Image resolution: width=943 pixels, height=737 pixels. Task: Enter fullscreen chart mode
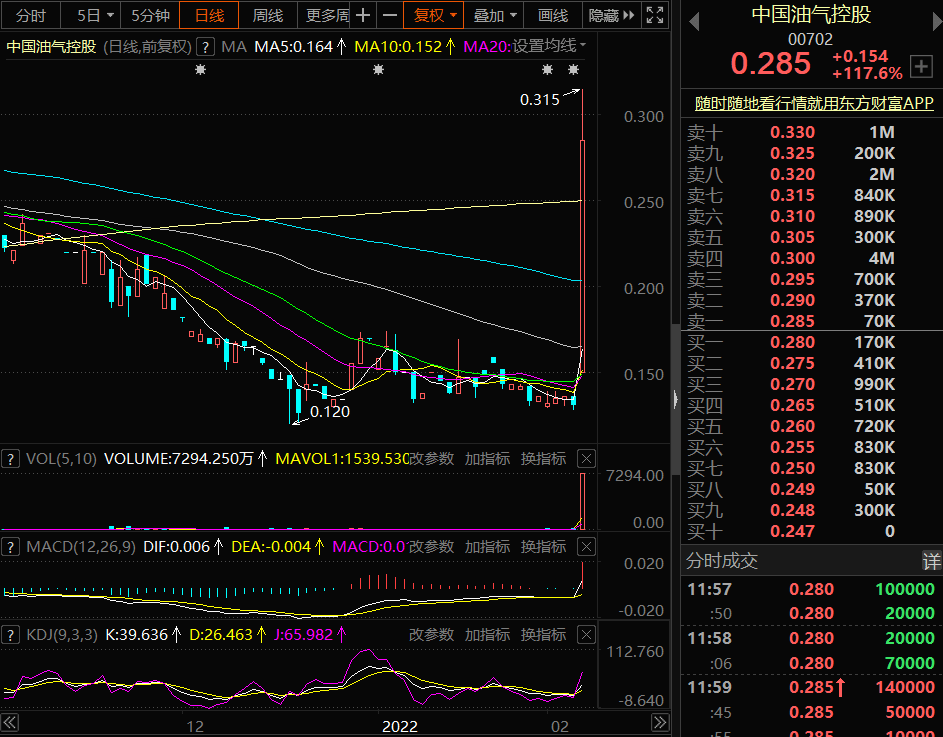pos(655,15)
